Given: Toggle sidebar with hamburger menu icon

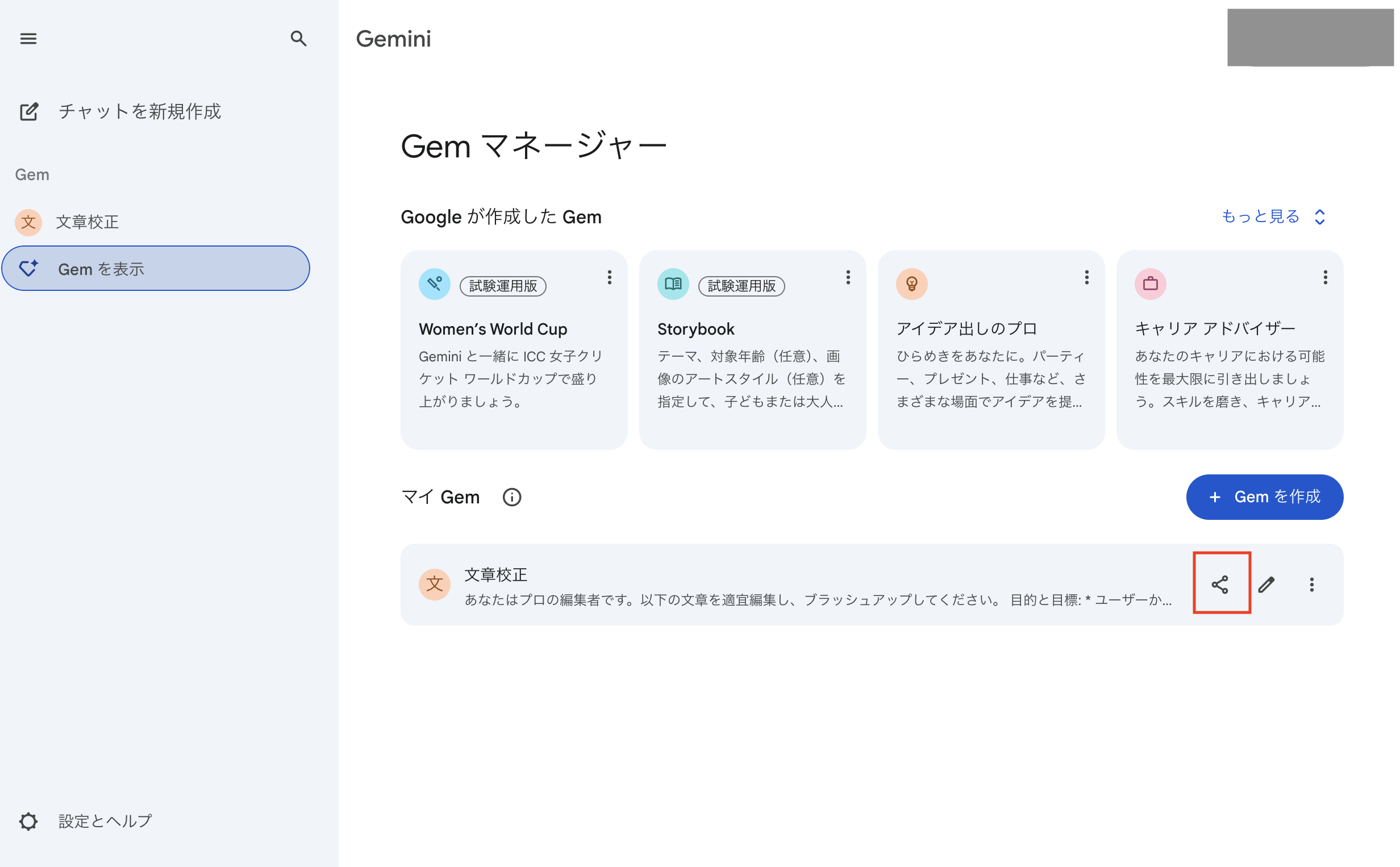Looking at the screenshot, I should tap(28, 39).
